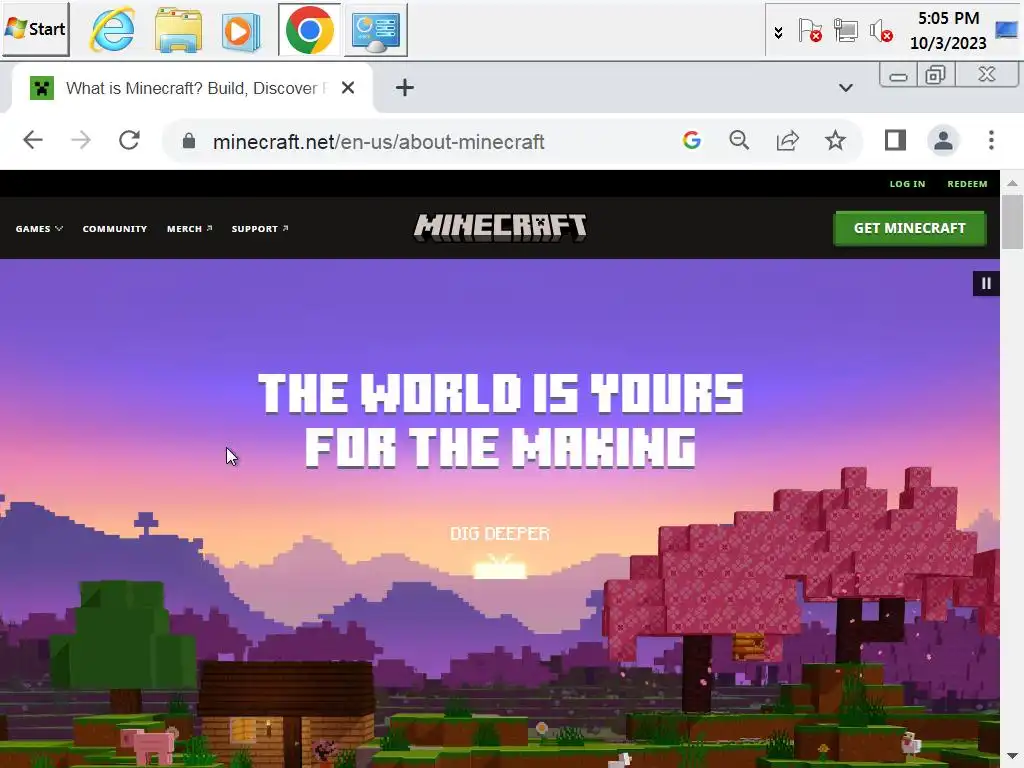1024x768 pixels.
Task: Expand the GAMES navigation dropdown
Action: click(39, 229)
